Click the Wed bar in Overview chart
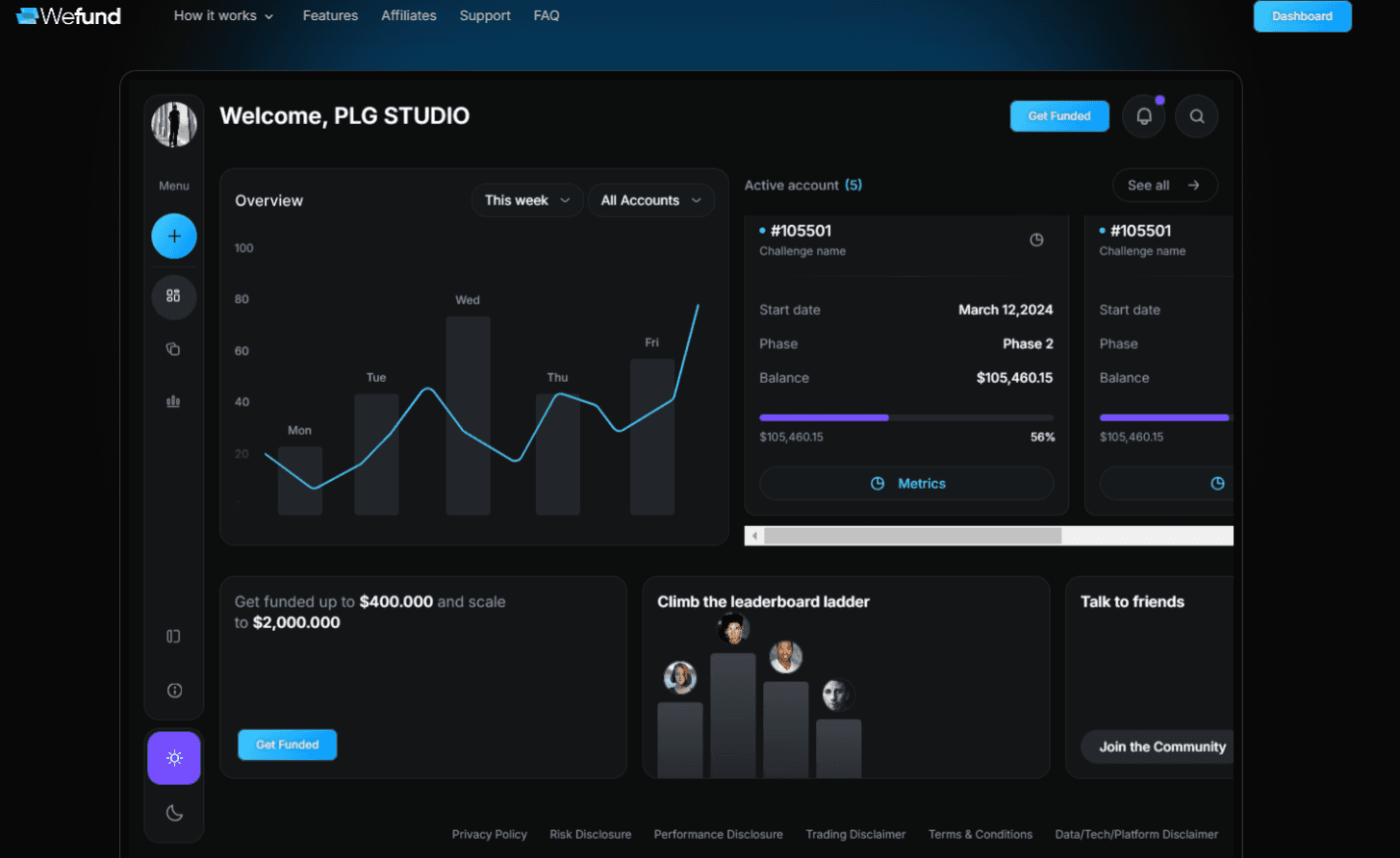 [468, 416]
